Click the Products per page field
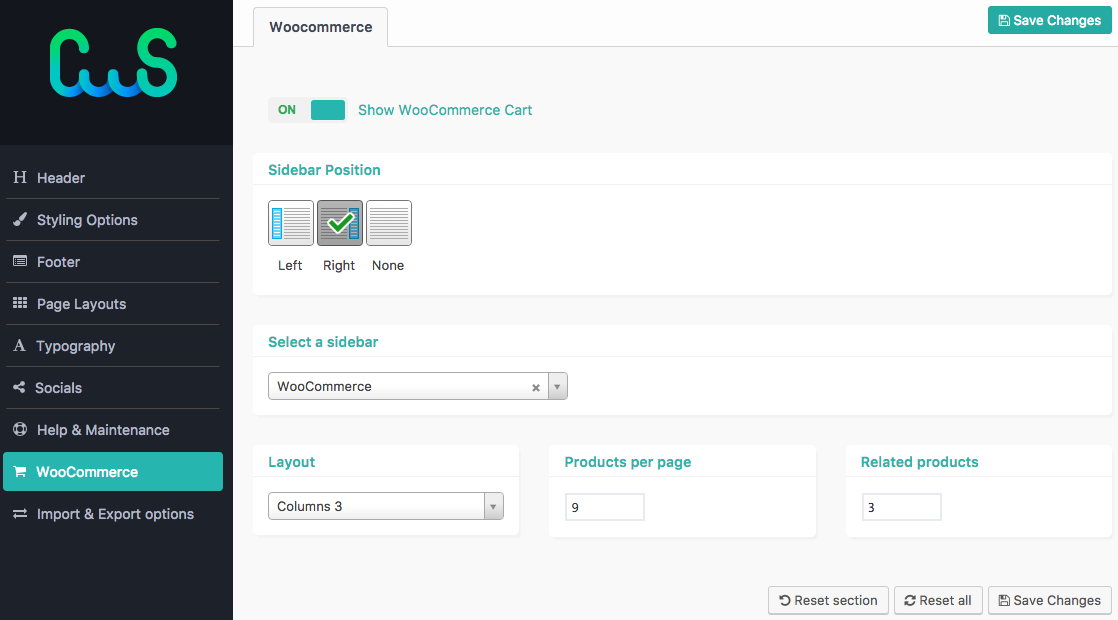 click(x=605, y=507)
